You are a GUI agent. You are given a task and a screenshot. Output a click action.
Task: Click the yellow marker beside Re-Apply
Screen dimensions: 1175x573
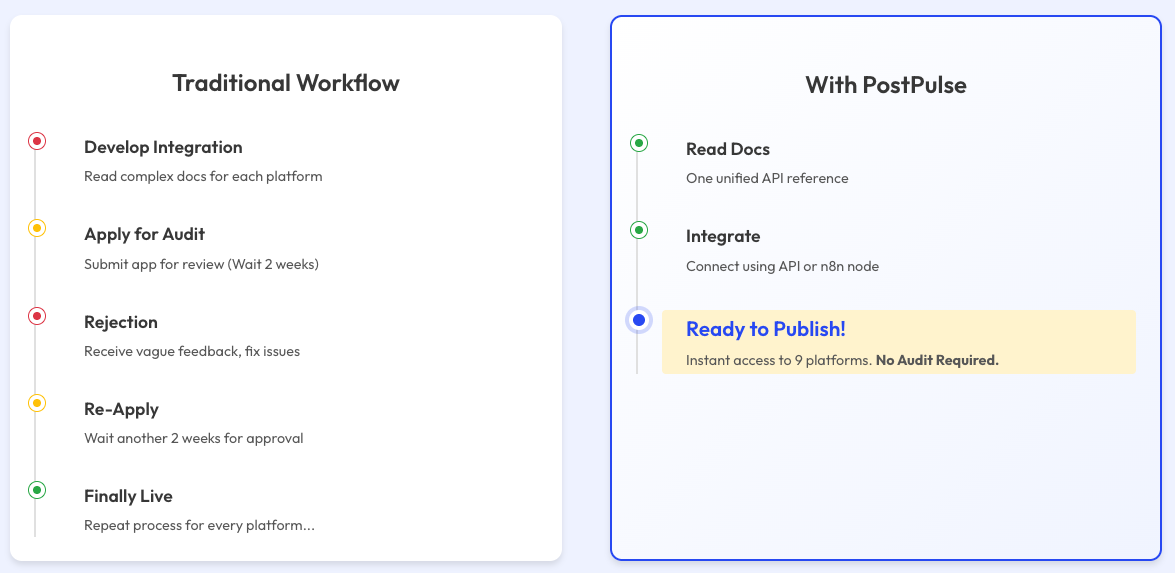pos(37,403)
